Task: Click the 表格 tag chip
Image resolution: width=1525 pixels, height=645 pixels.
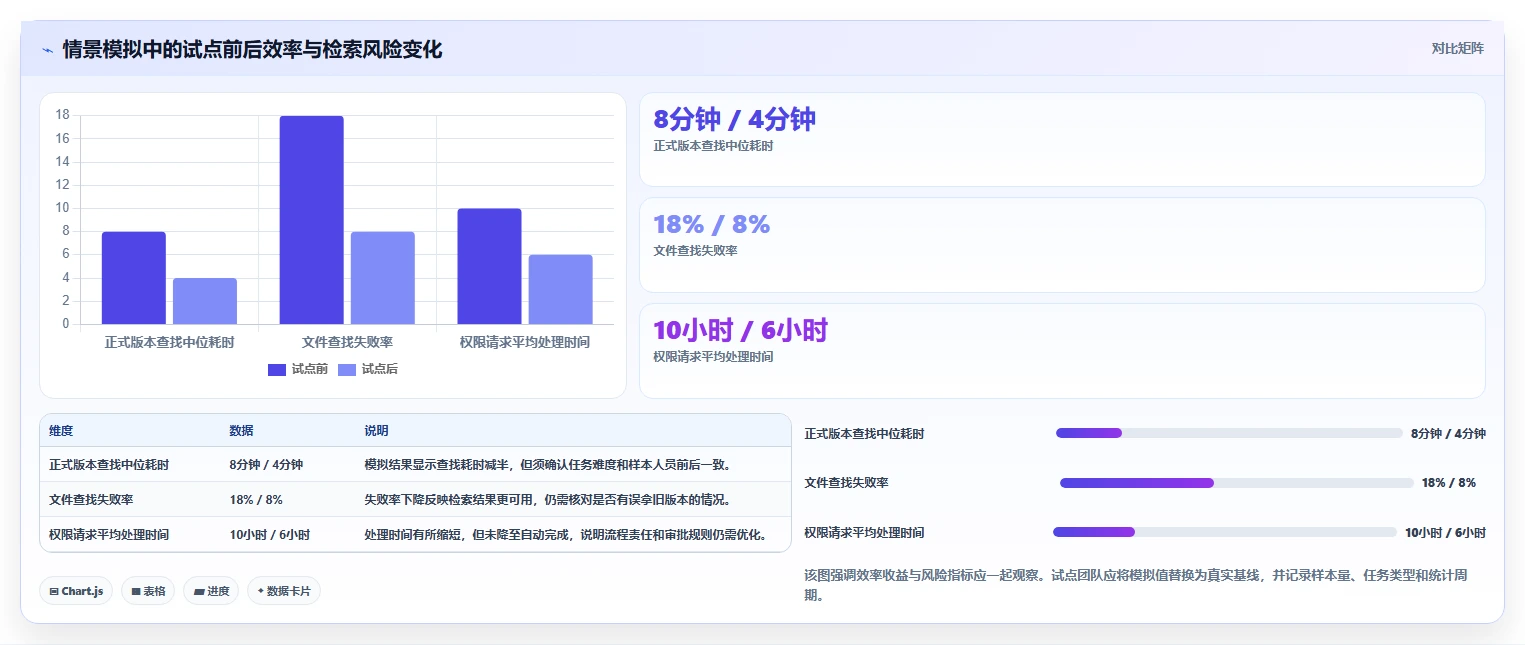Action: tap(148, 591)
